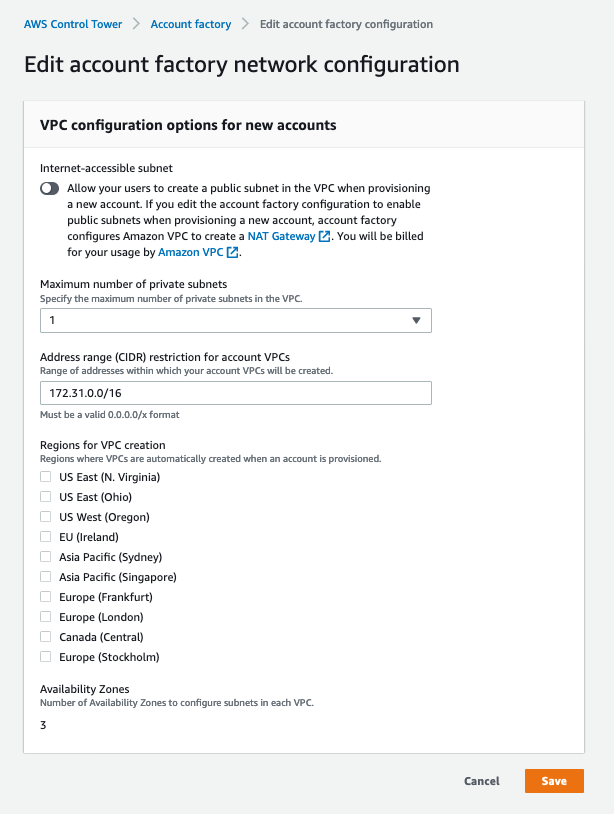Enable the Europe (London) checkbox

click(45, 617)
